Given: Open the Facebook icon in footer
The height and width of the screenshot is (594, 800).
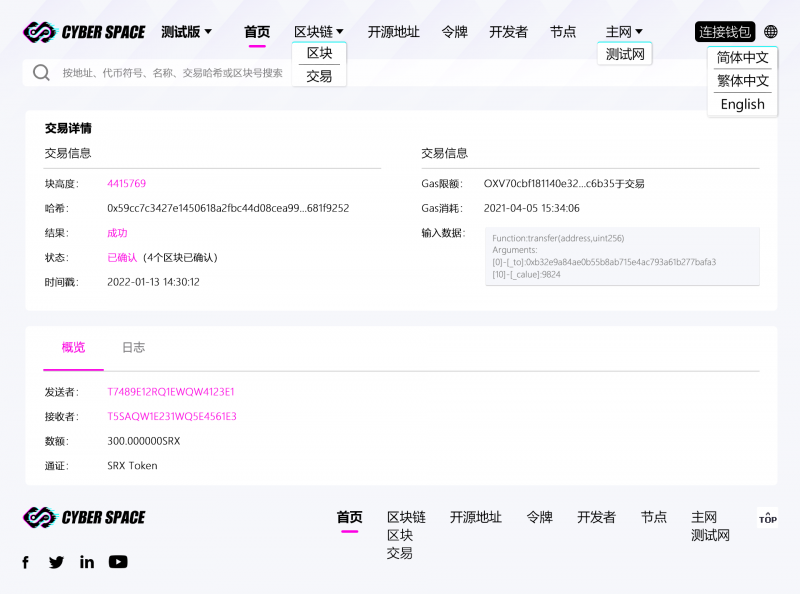Looking at the screenshot, I should point(26,562).
